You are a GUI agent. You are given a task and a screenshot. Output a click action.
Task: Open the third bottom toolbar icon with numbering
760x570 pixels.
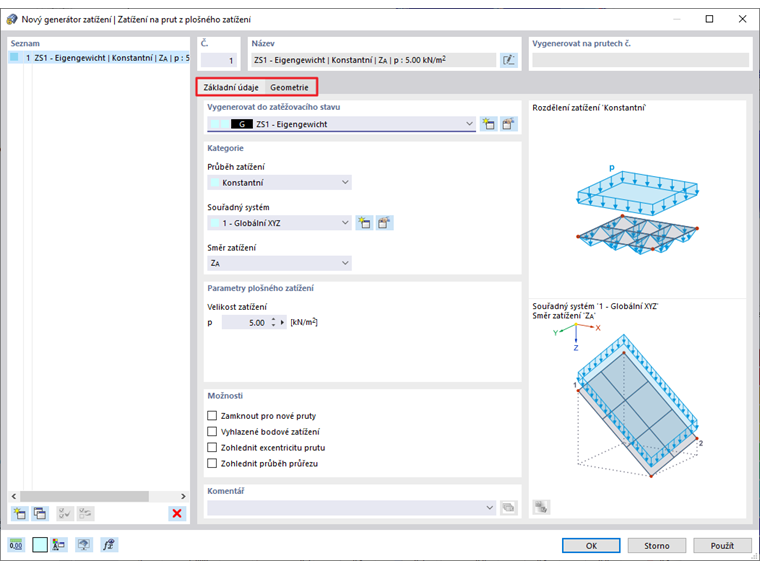pyautogui.click(x=59, y=545)
